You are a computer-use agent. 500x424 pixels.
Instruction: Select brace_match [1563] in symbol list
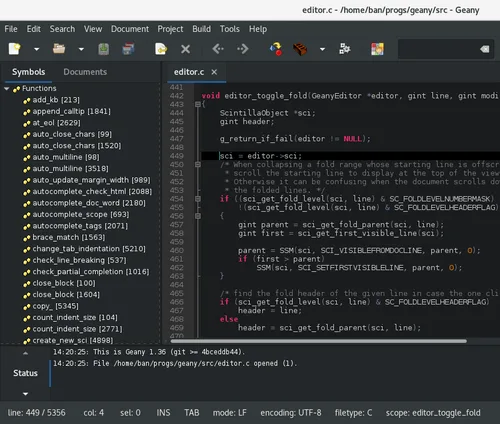tap(69, 237)
